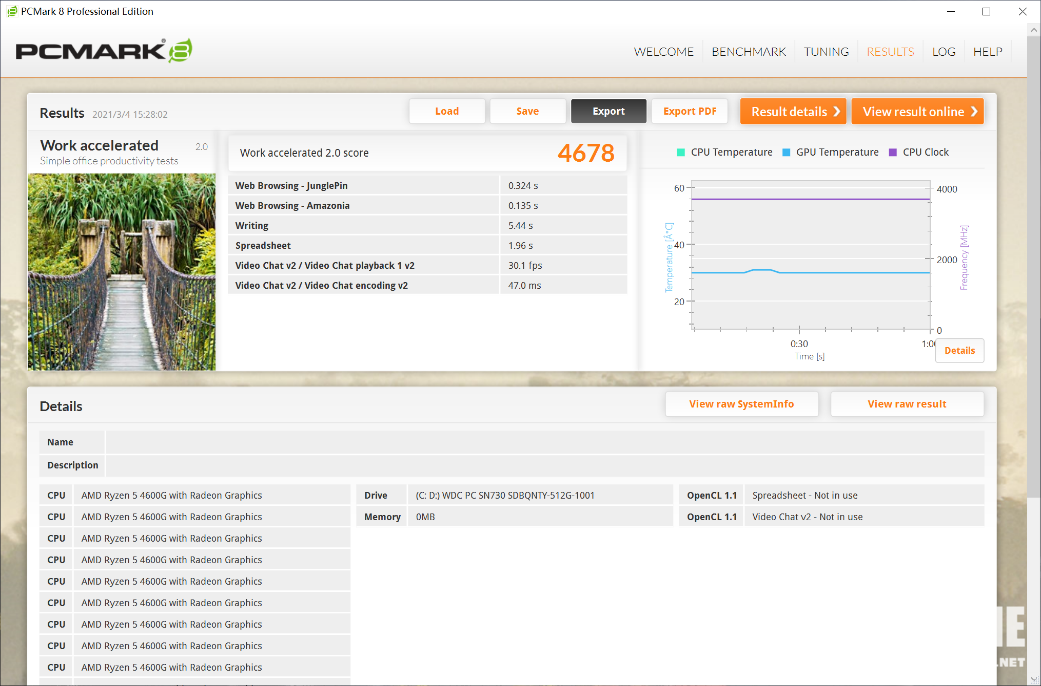Click Video Chat v2 - Not in use entry
This screenshot has height=686, width=1041.
(x=807, y=517)
